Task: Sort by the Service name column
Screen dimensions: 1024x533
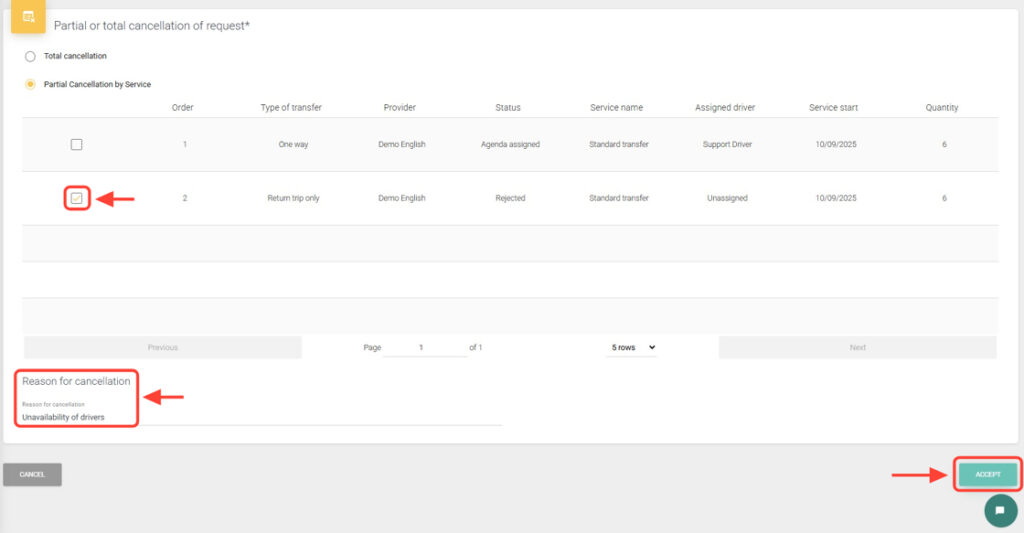Action: tap(617, 108)
